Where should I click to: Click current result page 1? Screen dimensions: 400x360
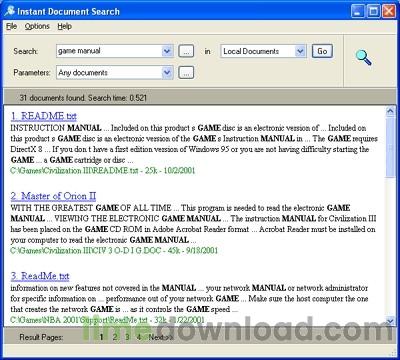[101, 337]
